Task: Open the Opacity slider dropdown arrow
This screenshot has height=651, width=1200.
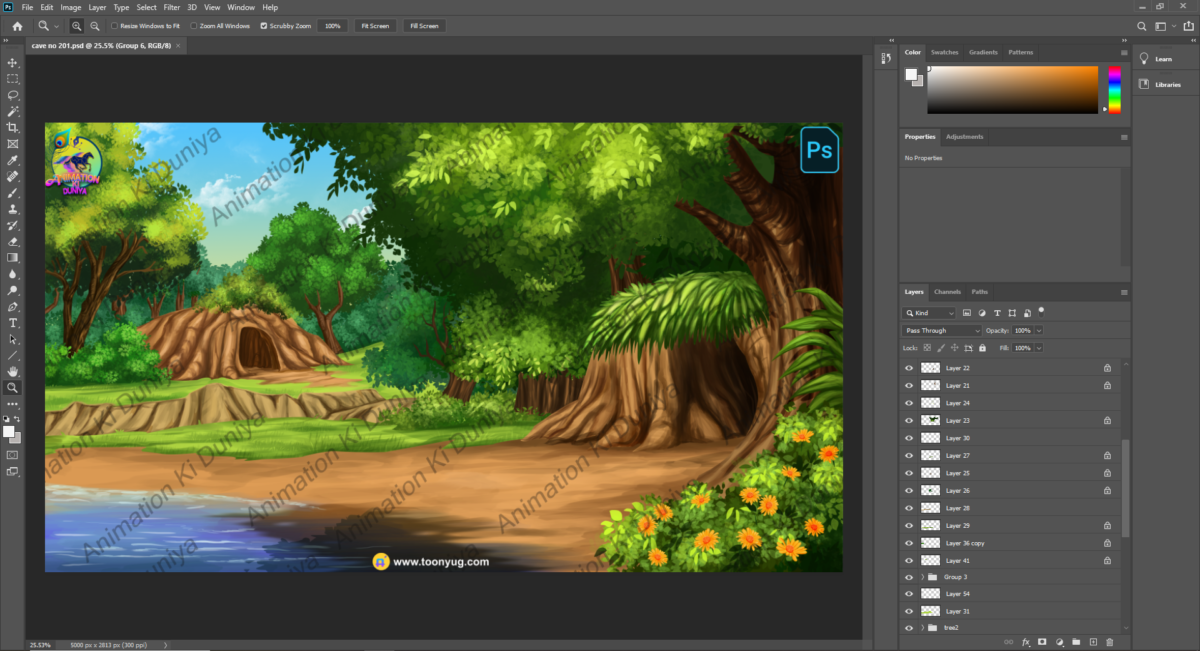Action: click(1039, 330)
